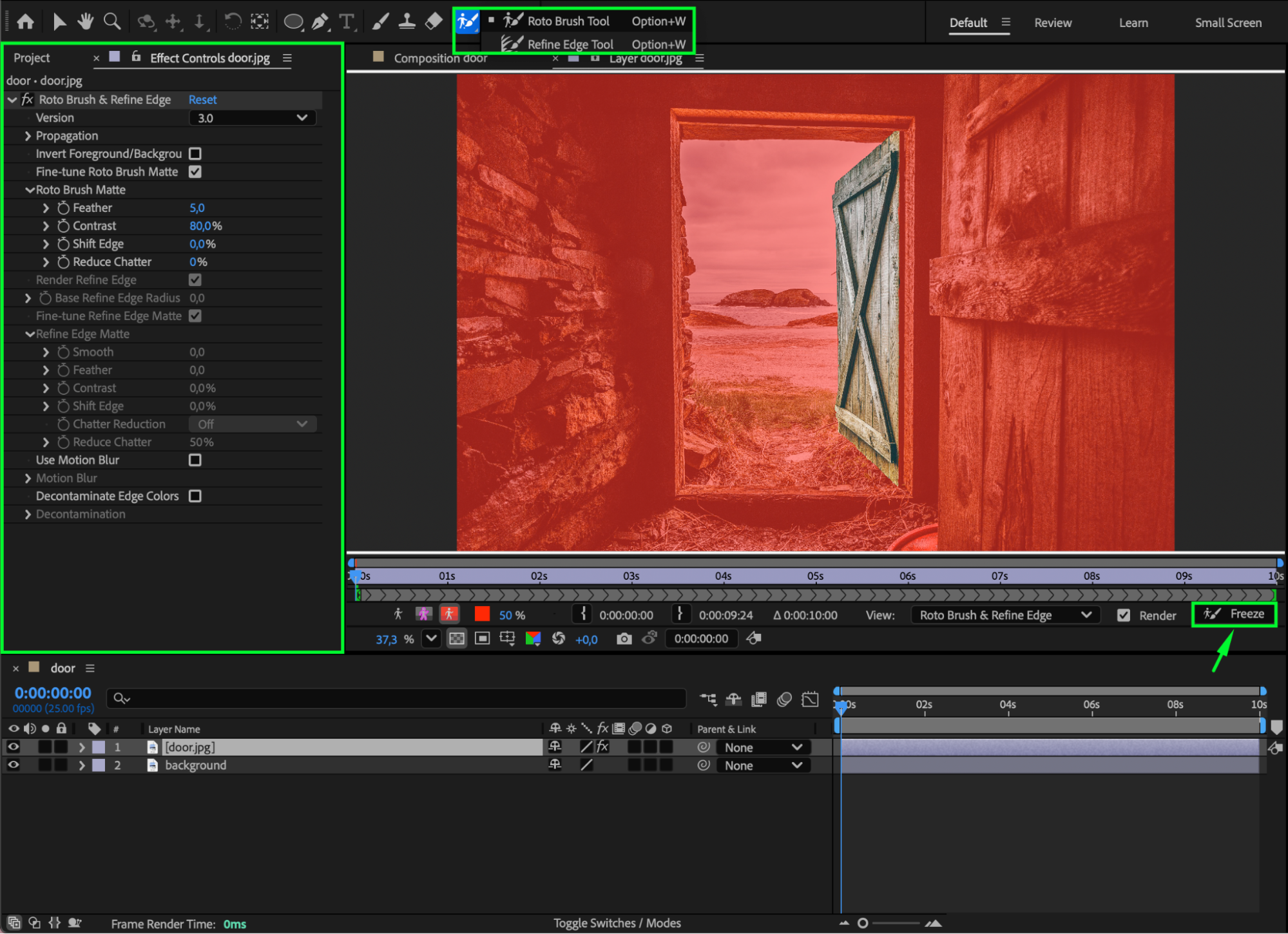Enable Invert Foreground/Background checkbox
This screenshot has height=934, width=1288.
pos(195,154)
